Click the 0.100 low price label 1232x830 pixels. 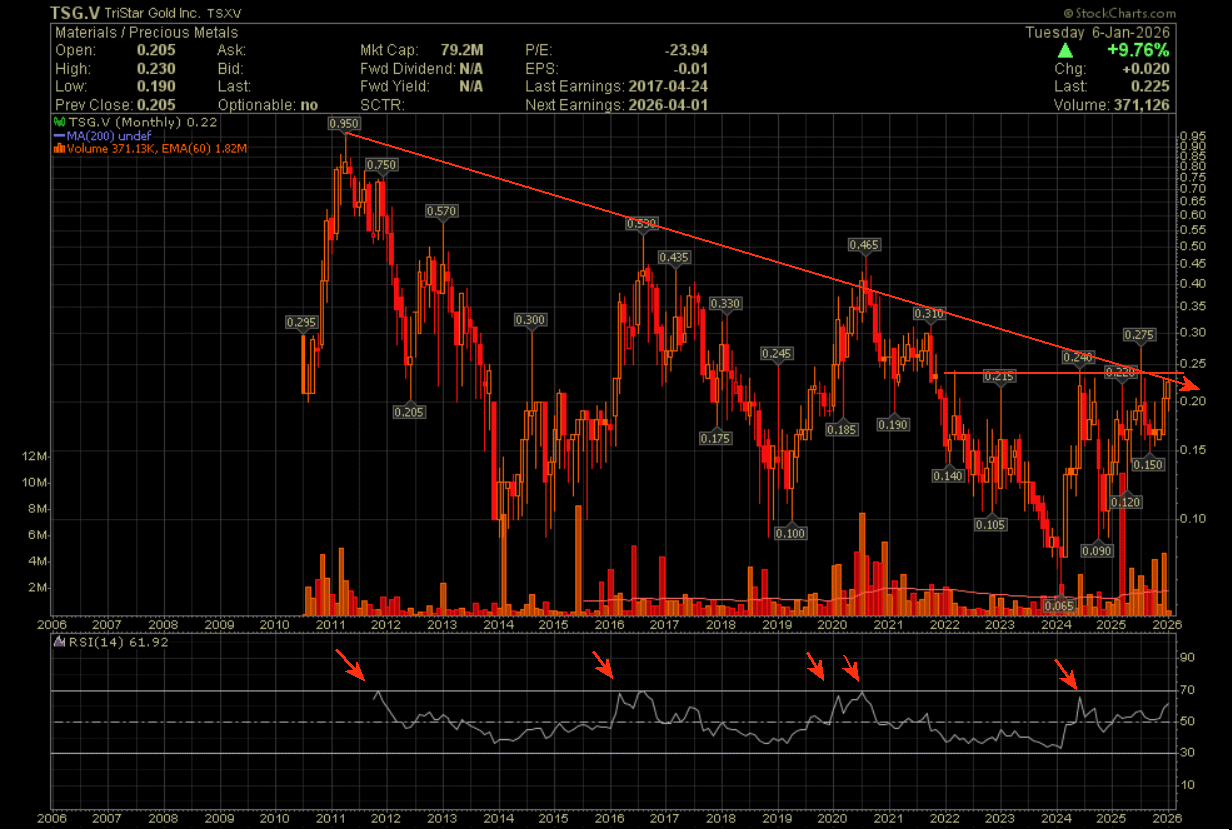(x=790, y=534)
